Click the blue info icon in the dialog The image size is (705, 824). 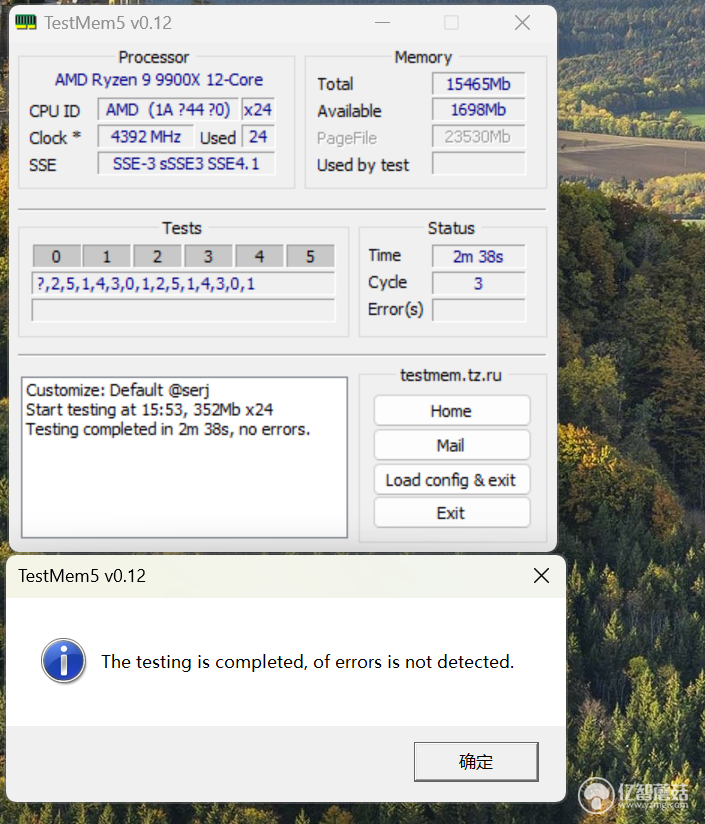(x=64, y=661)
